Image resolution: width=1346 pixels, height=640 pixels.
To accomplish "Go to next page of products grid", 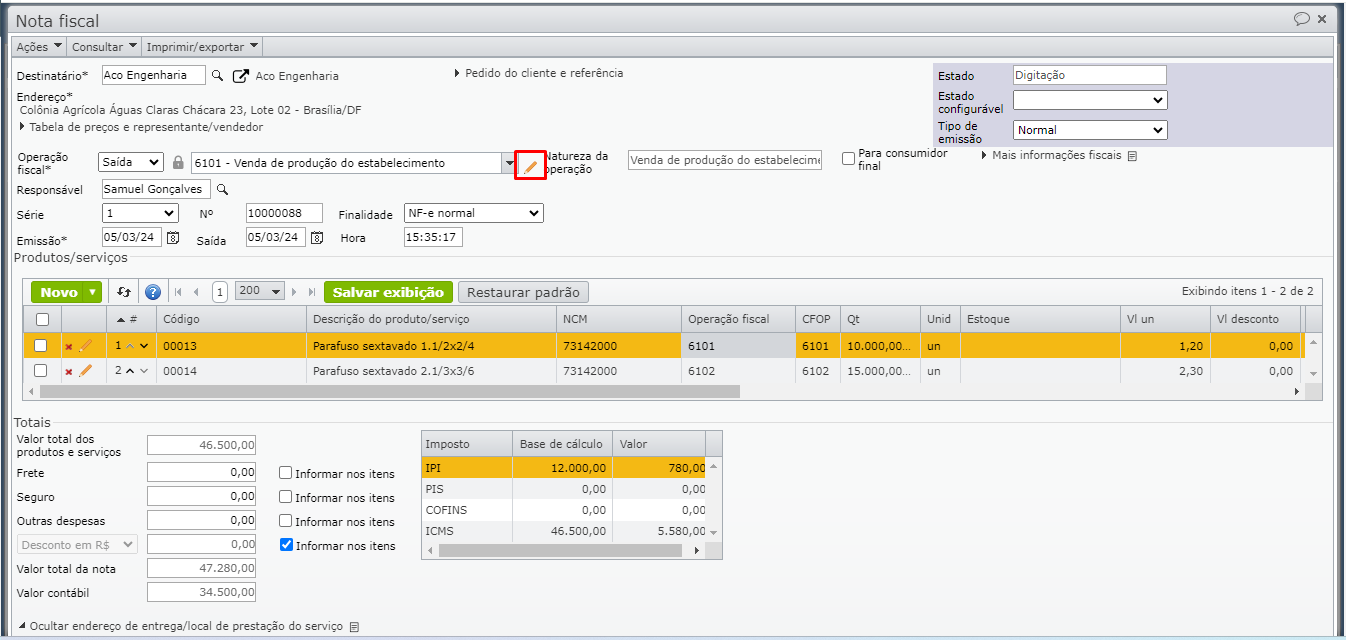I will pyautogui.click(x=295, y=292).
